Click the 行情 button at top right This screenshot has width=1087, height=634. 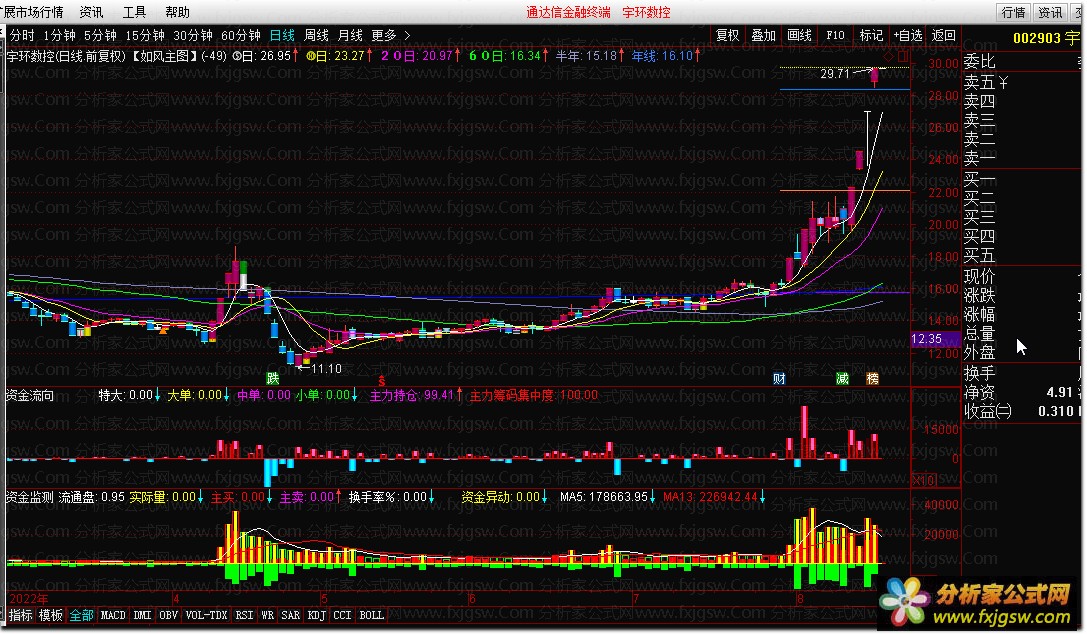click(1013, 12)
